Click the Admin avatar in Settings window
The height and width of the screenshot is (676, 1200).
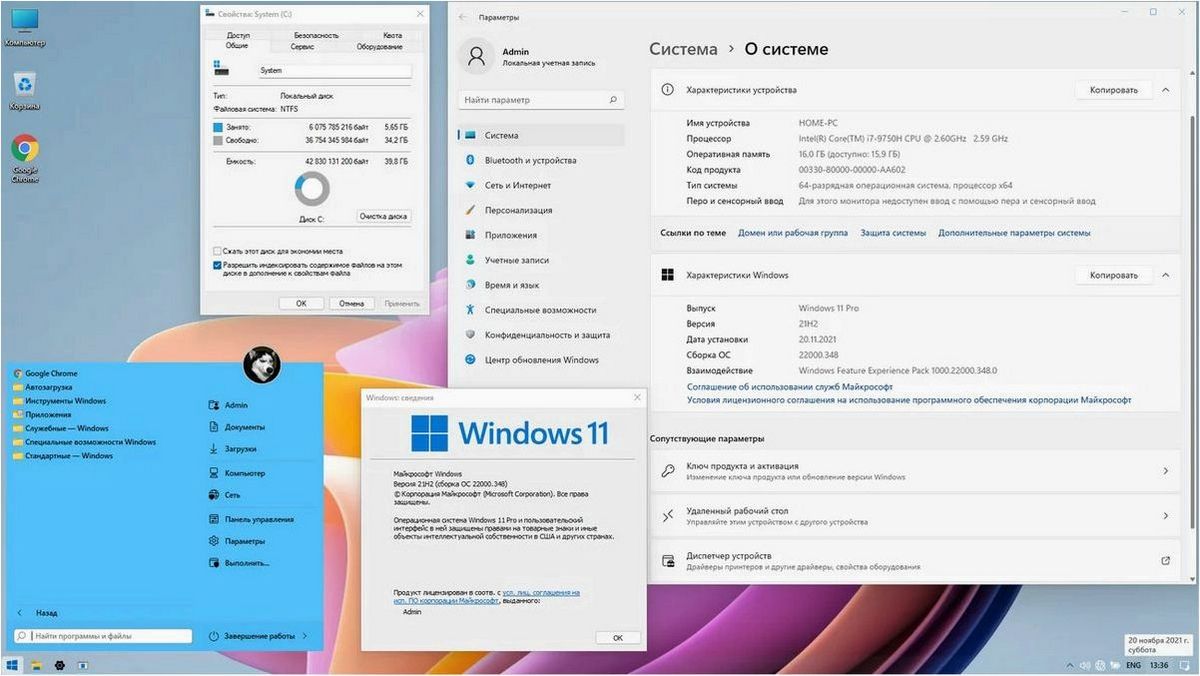point(477,56)
